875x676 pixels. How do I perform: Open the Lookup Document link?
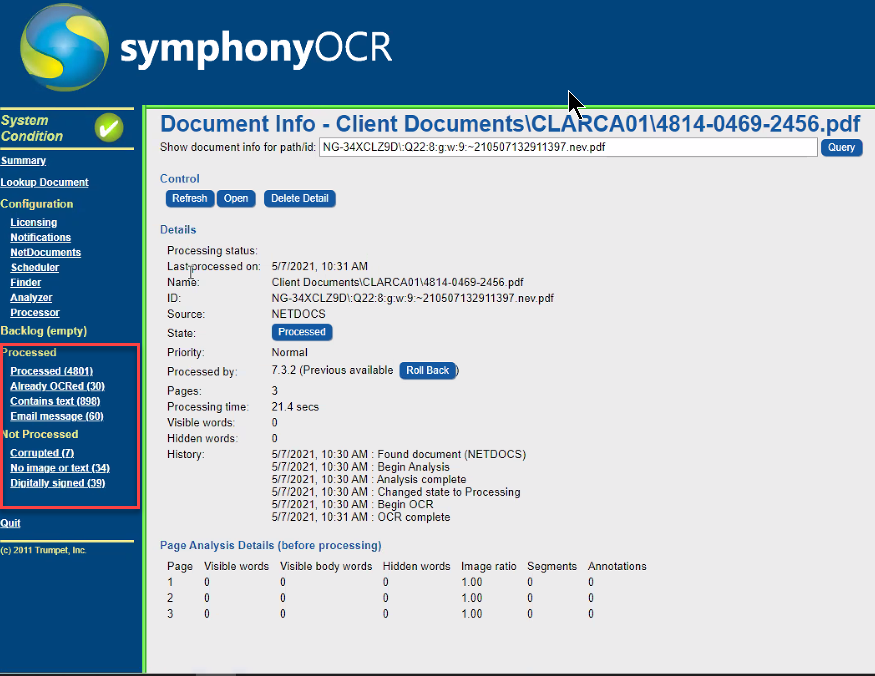tap(45, 183)
